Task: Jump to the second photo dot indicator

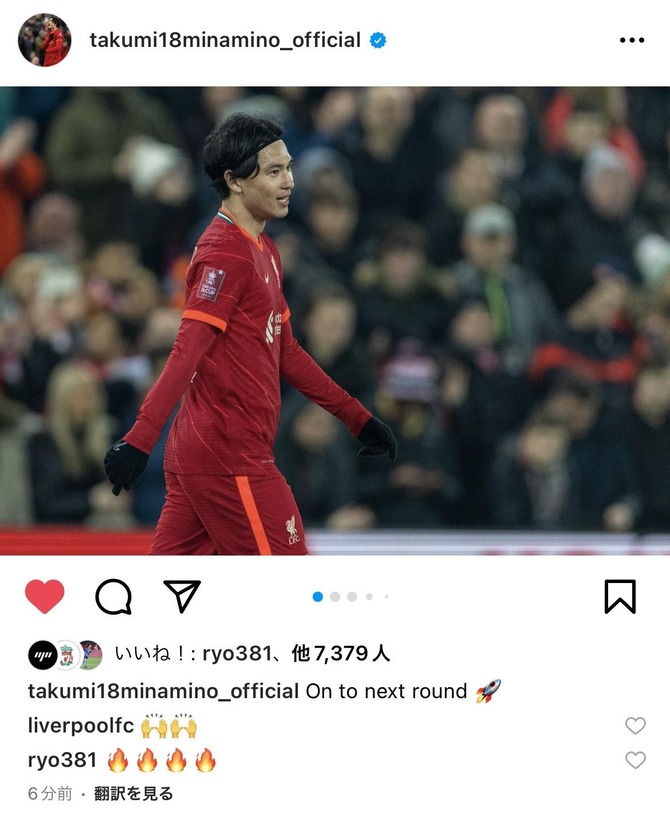Action: pos(335,597)
